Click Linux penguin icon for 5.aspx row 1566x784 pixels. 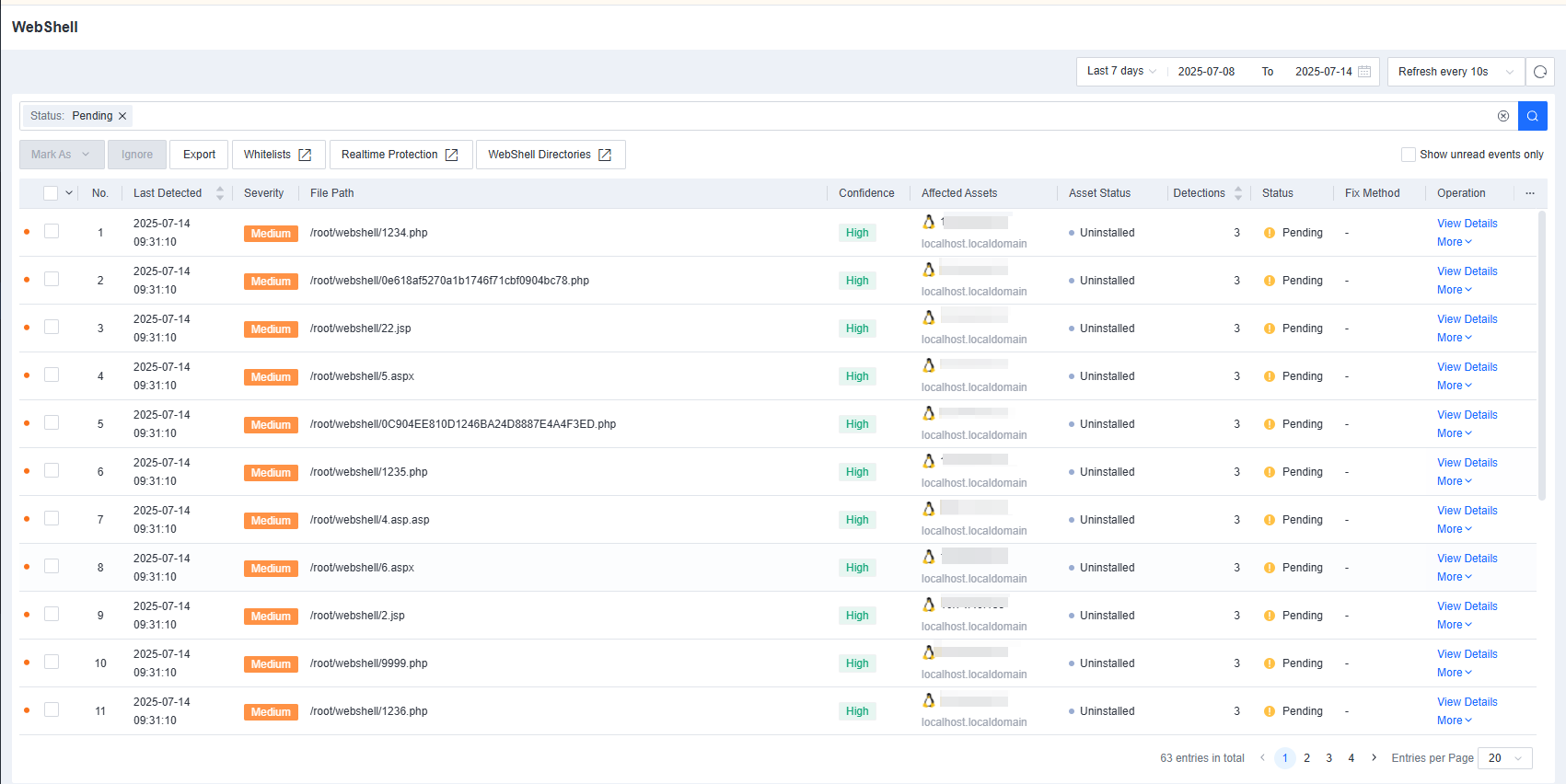coord(929,365)
